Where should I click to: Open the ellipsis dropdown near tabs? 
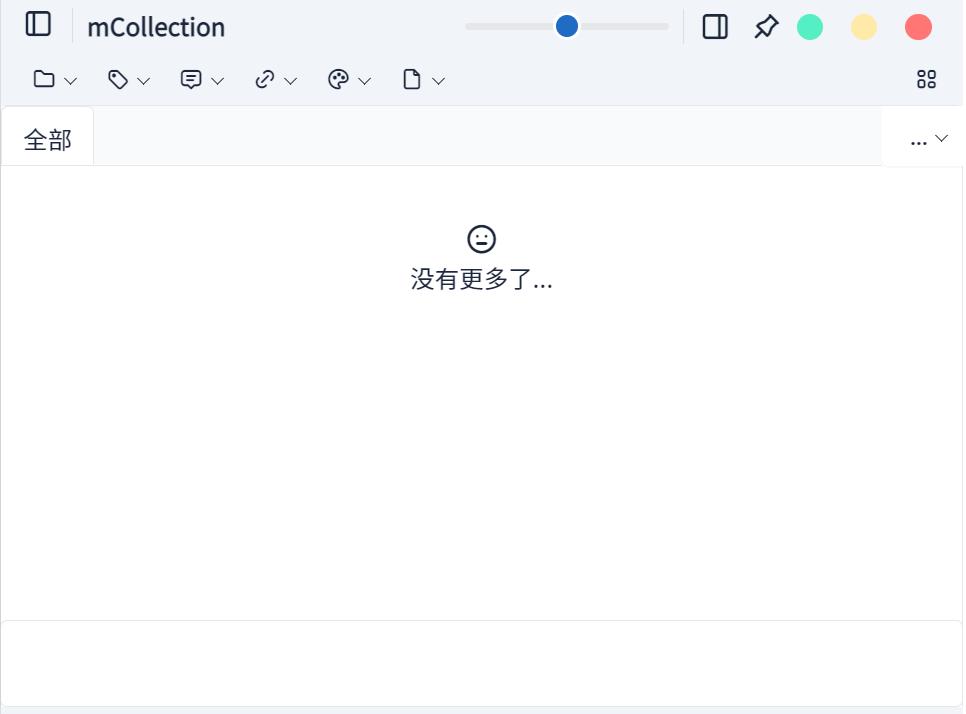pyautogui.click(x=925, y=139)
